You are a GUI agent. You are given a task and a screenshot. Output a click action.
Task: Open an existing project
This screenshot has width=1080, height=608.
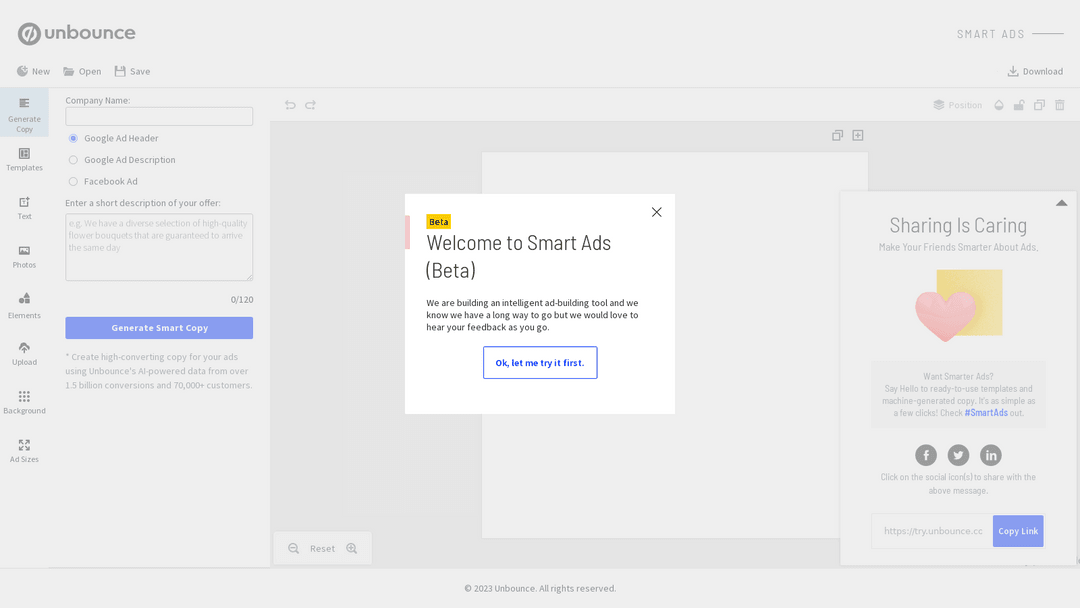click(x=82, y=71)
